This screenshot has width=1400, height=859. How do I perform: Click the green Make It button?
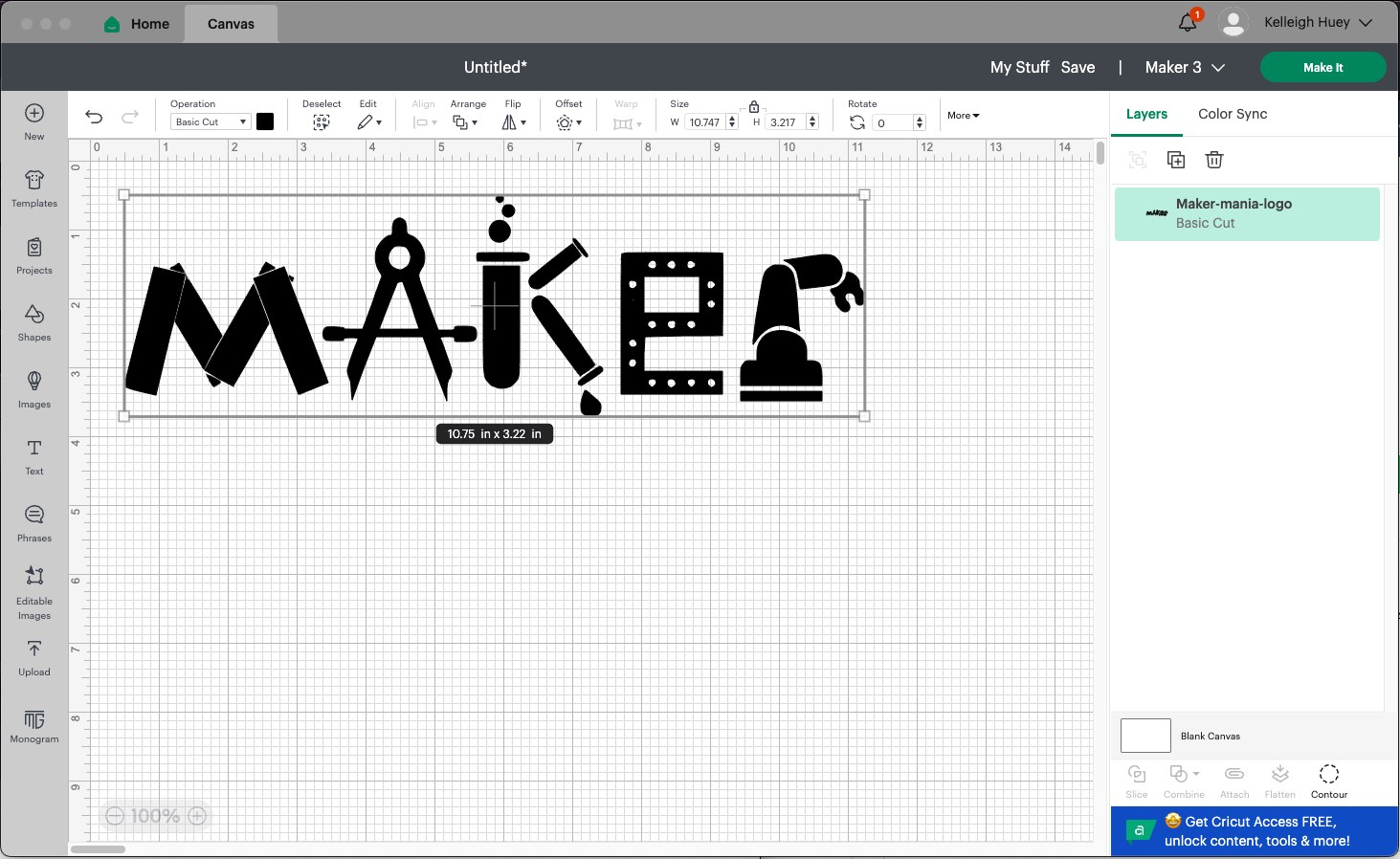pyautogui.click(x=1322, y=67)
